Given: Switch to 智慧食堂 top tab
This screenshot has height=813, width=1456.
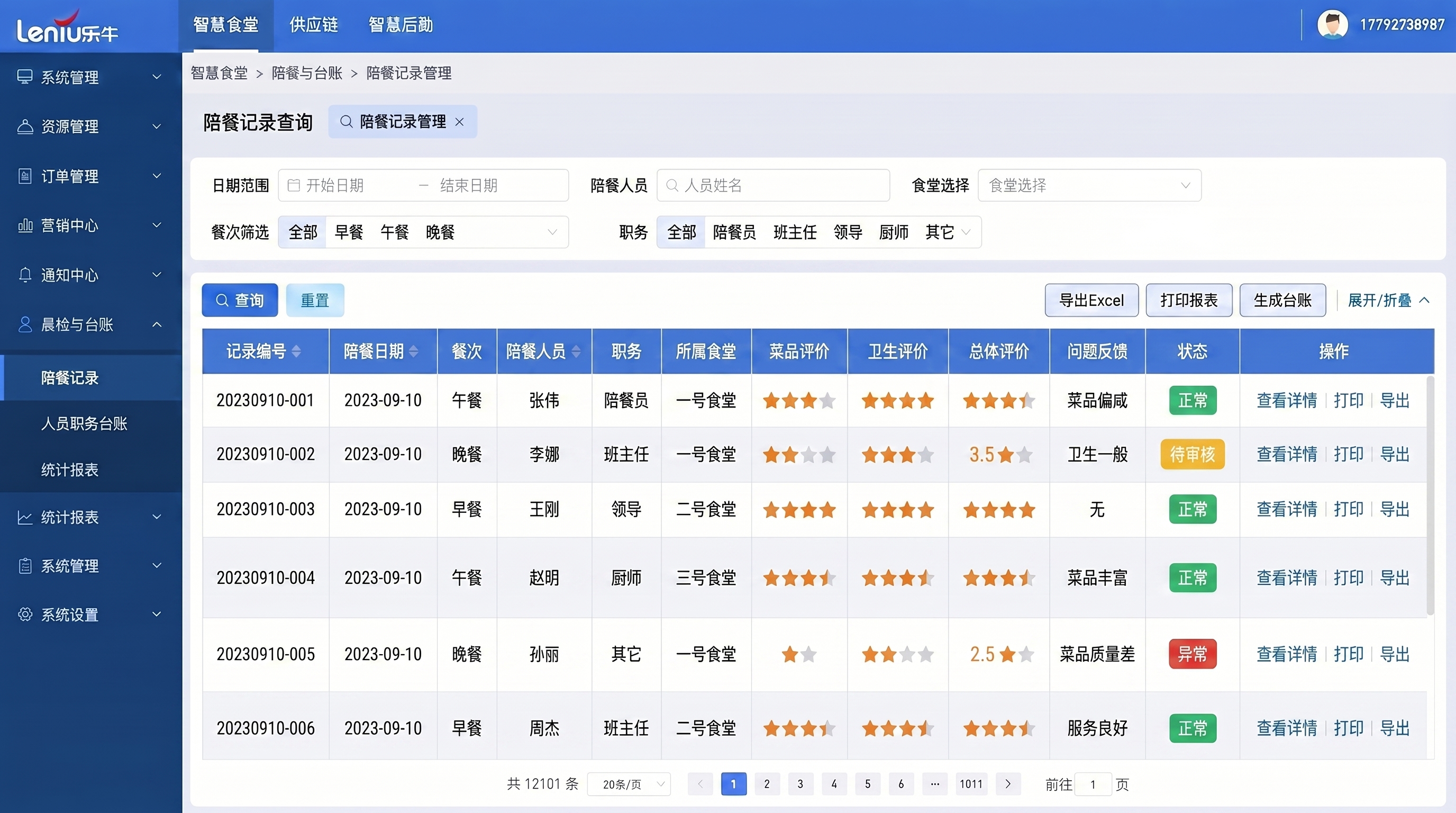Looking at the screenshot, I should click(x=226, y=25).
